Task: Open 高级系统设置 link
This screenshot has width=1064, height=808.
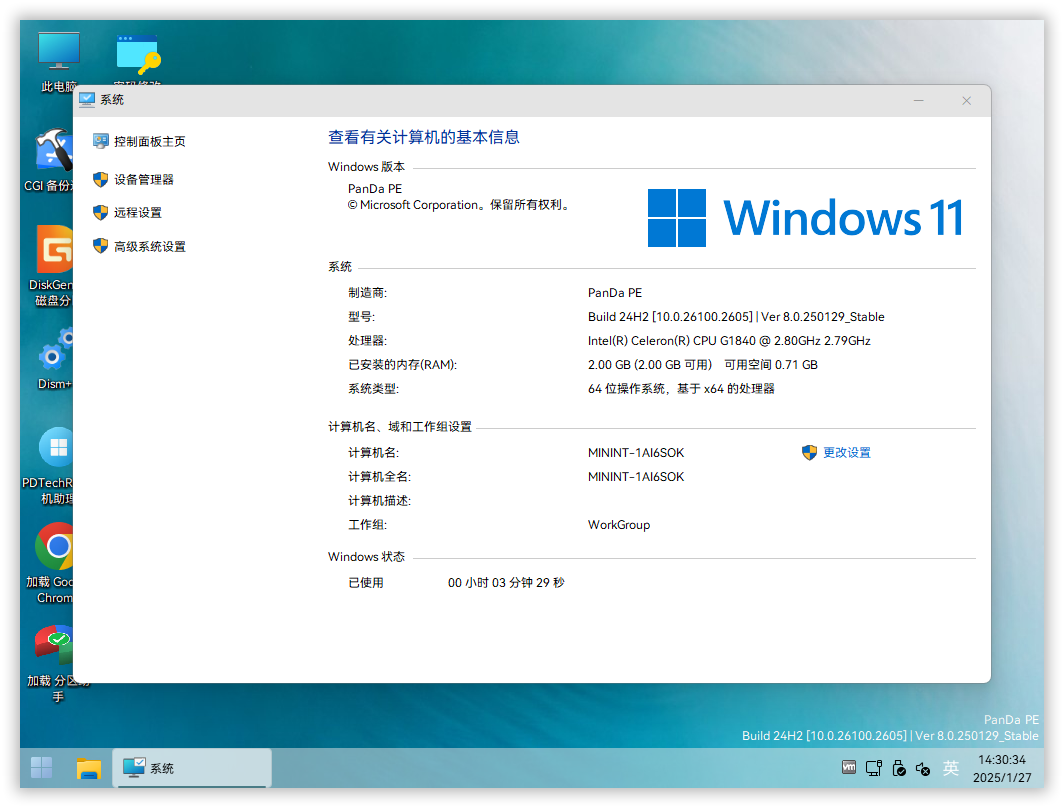Action: tap(149, 246)
